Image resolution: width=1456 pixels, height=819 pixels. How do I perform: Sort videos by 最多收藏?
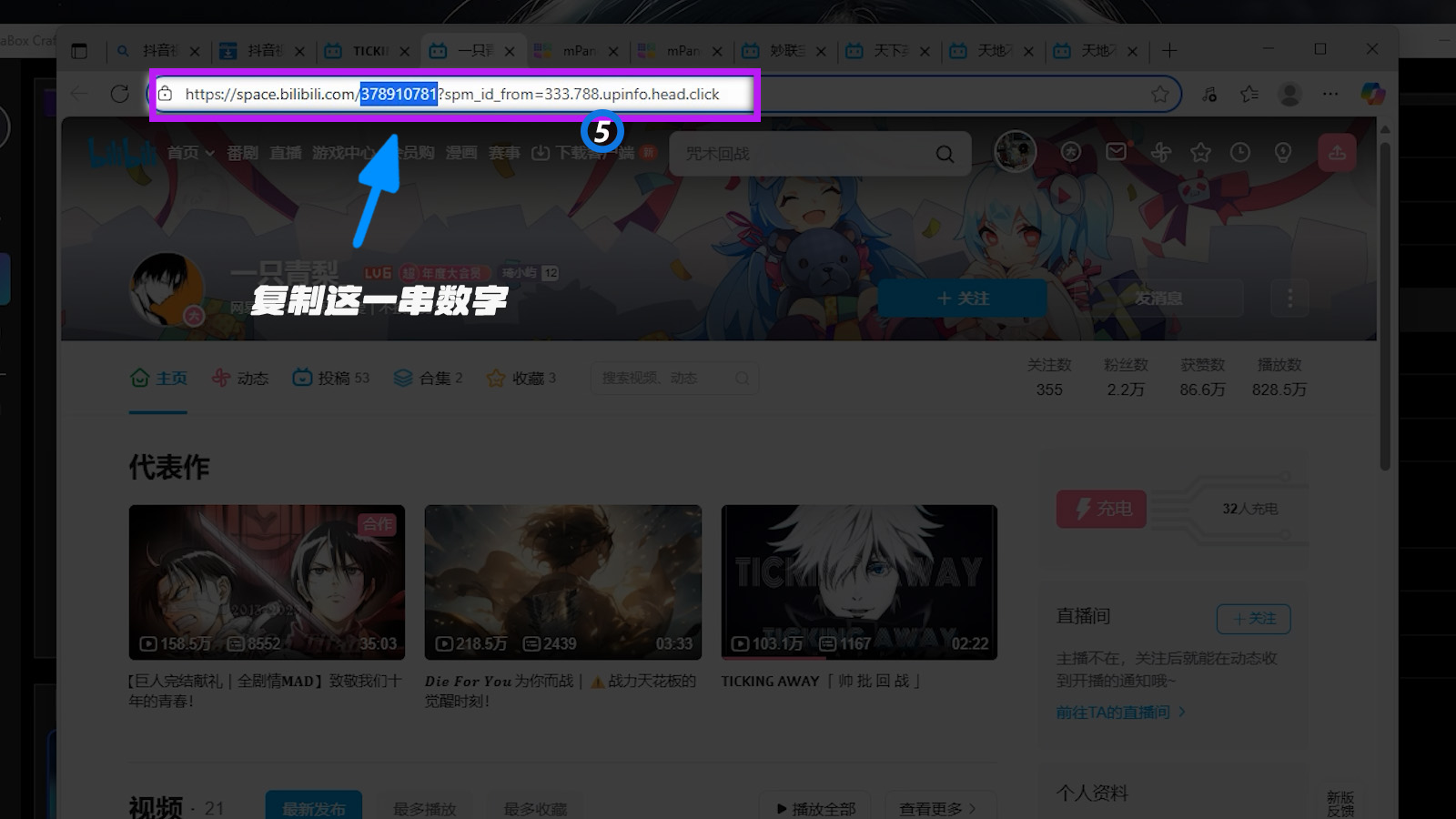pyautogui.click(x=535, y=808)
